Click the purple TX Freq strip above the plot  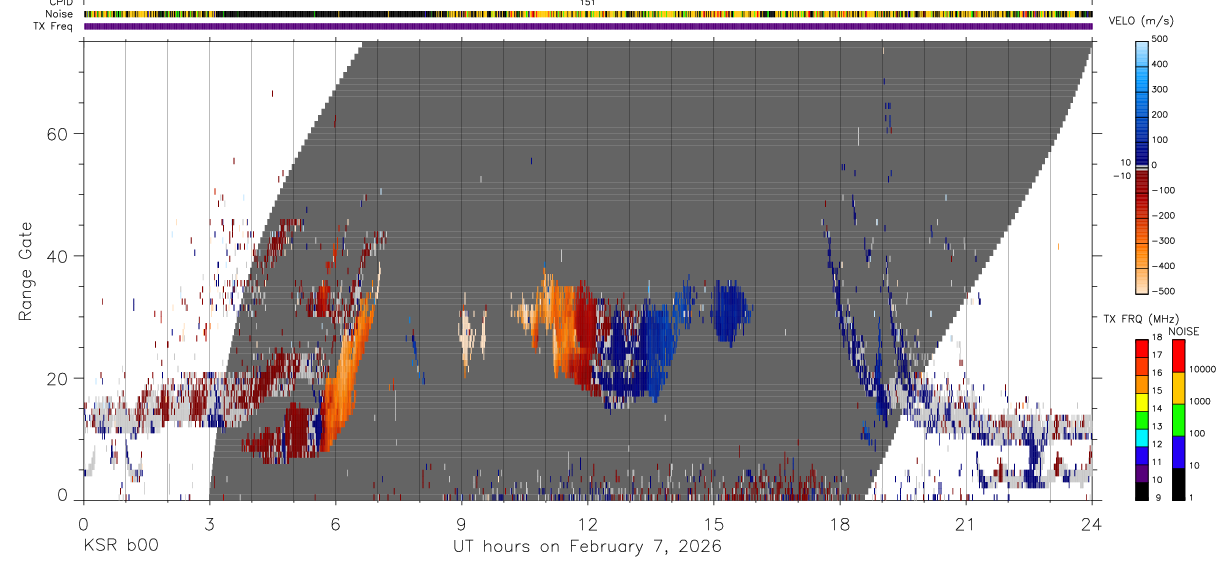pyautogui.click(x=588, y=26)
